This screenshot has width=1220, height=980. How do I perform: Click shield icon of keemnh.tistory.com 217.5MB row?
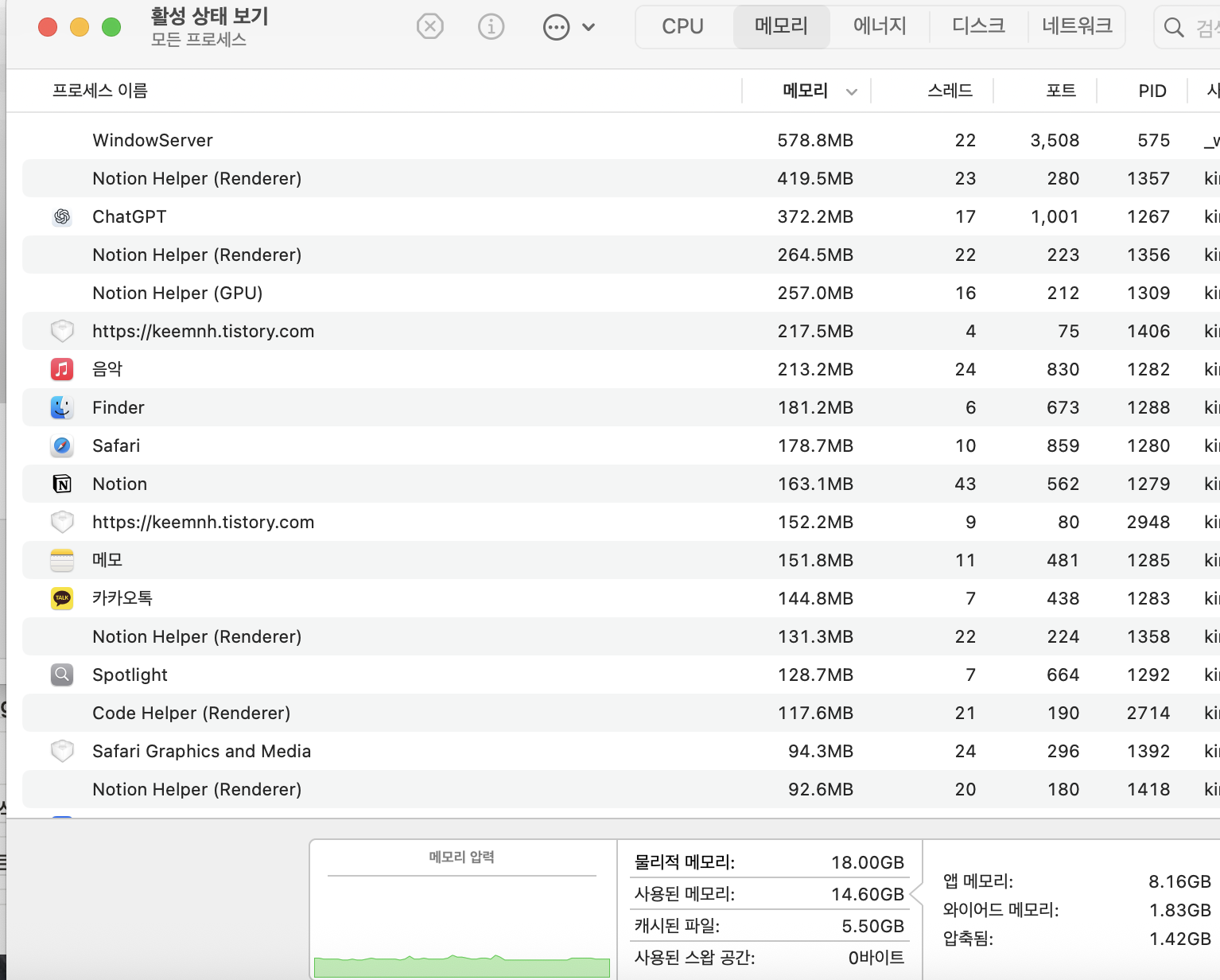[62, 331]
